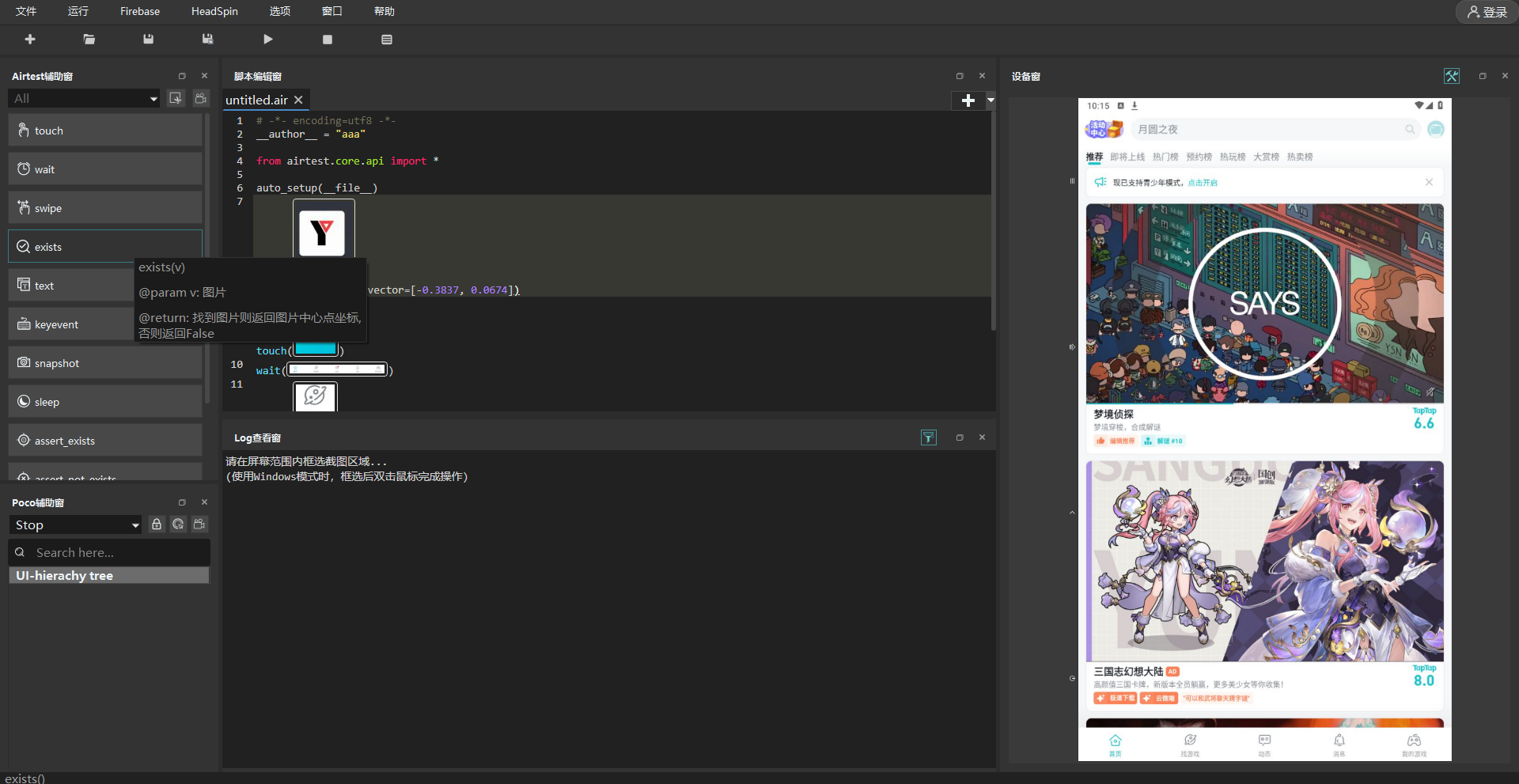The height and width of the screenshot is (784, 1519).
Task: Tap the profile avatar icon on the device
Action: [1436, 129]
